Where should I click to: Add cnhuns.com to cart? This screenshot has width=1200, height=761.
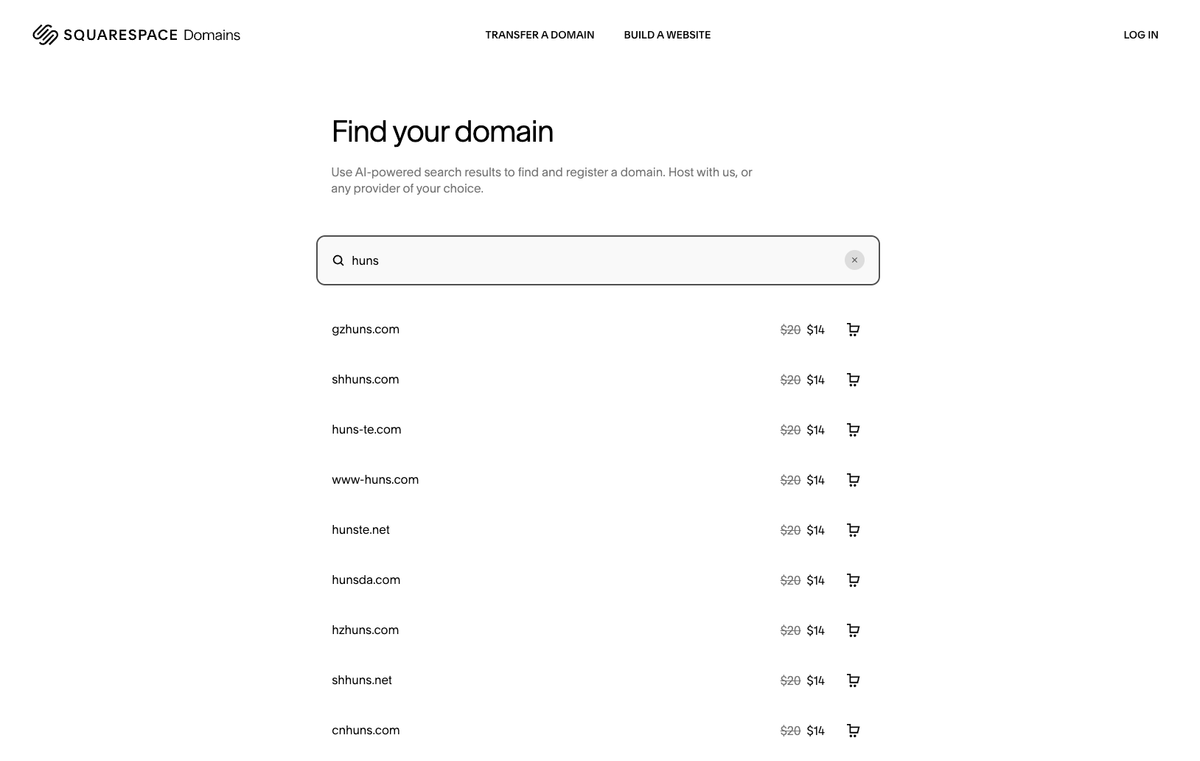pyautogui.click(x=853, y=730)
